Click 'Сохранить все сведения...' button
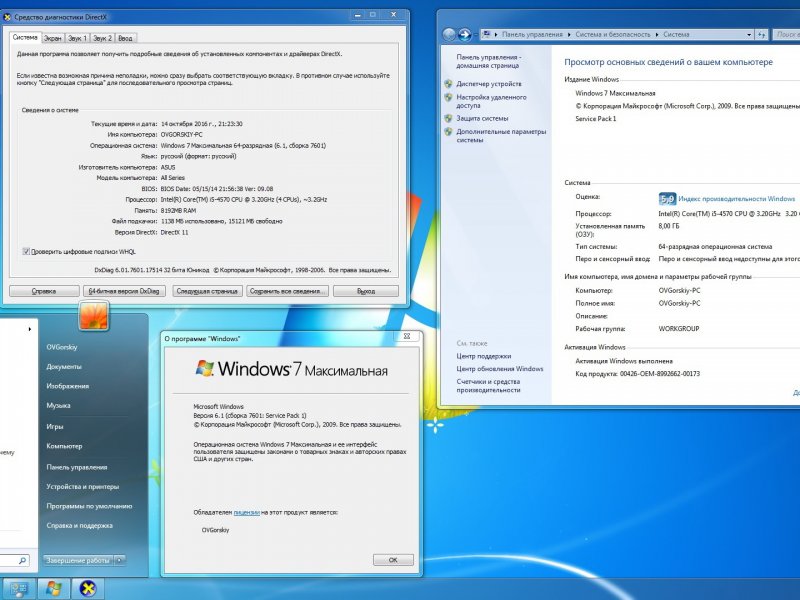The image size is (800, 600). pyautogui.click(x=288, y=291)
